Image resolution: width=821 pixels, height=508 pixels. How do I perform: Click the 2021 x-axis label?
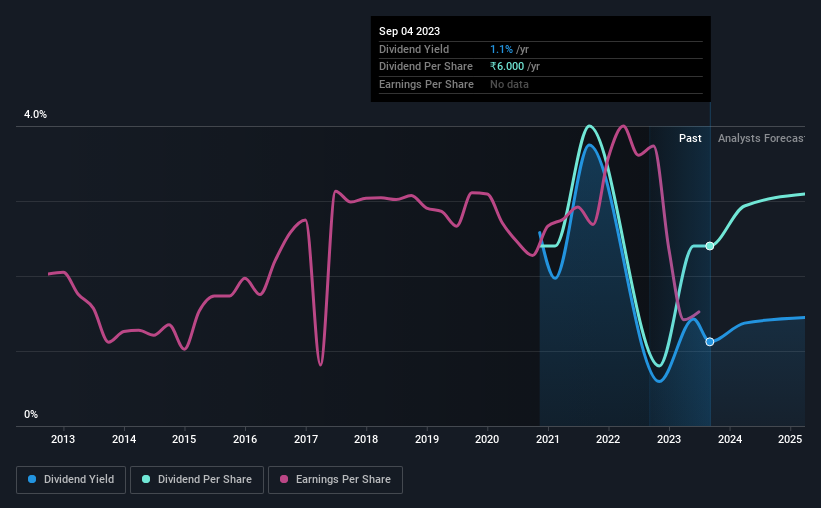tap(548, 439)
